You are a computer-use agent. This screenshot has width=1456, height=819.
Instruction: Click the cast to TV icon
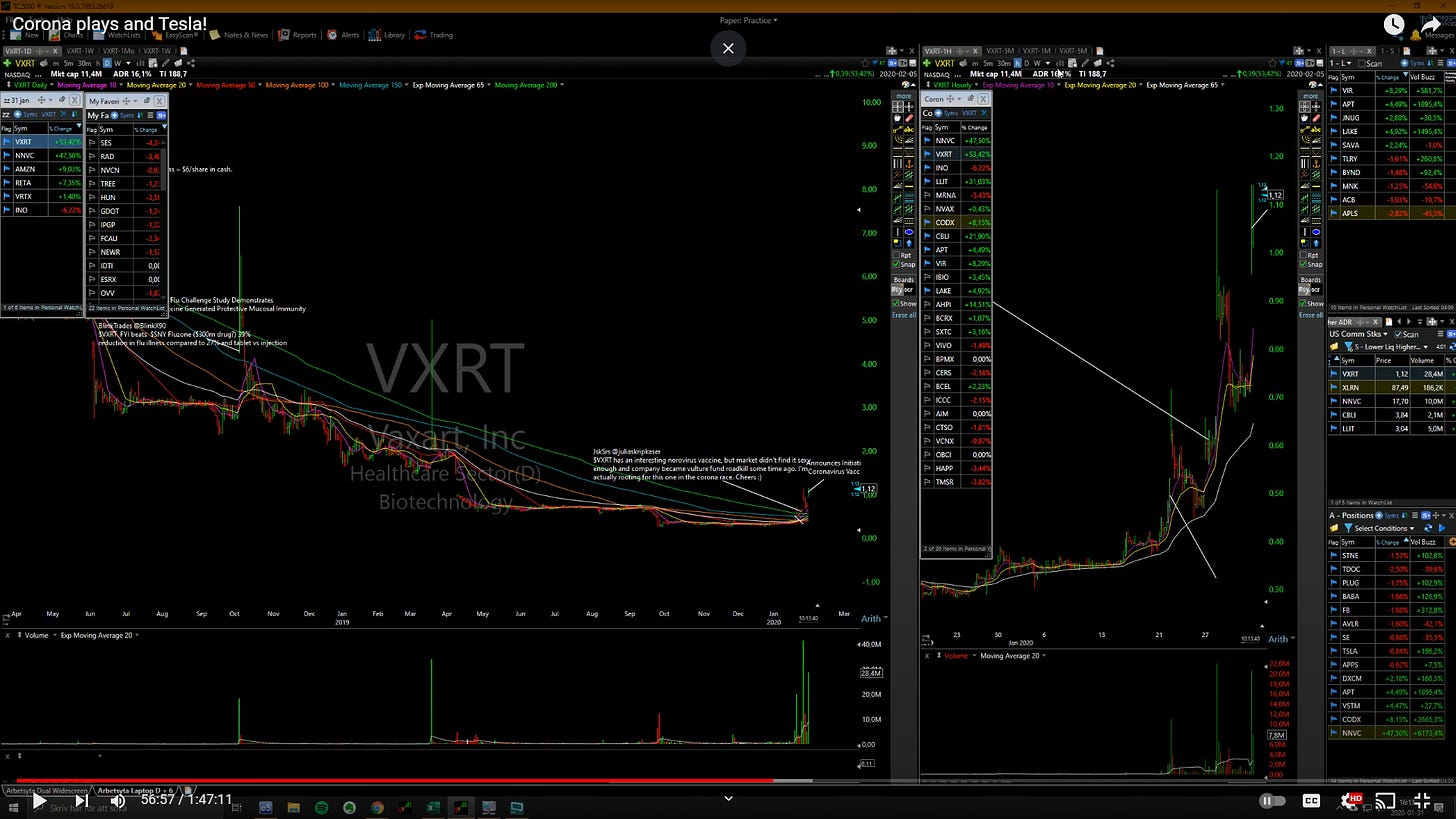(x=1385, y=800)
